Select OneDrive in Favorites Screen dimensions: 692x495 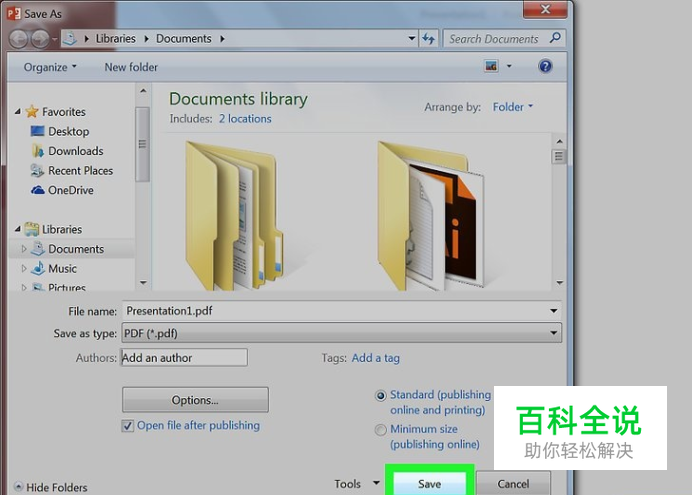pos(71,190)
